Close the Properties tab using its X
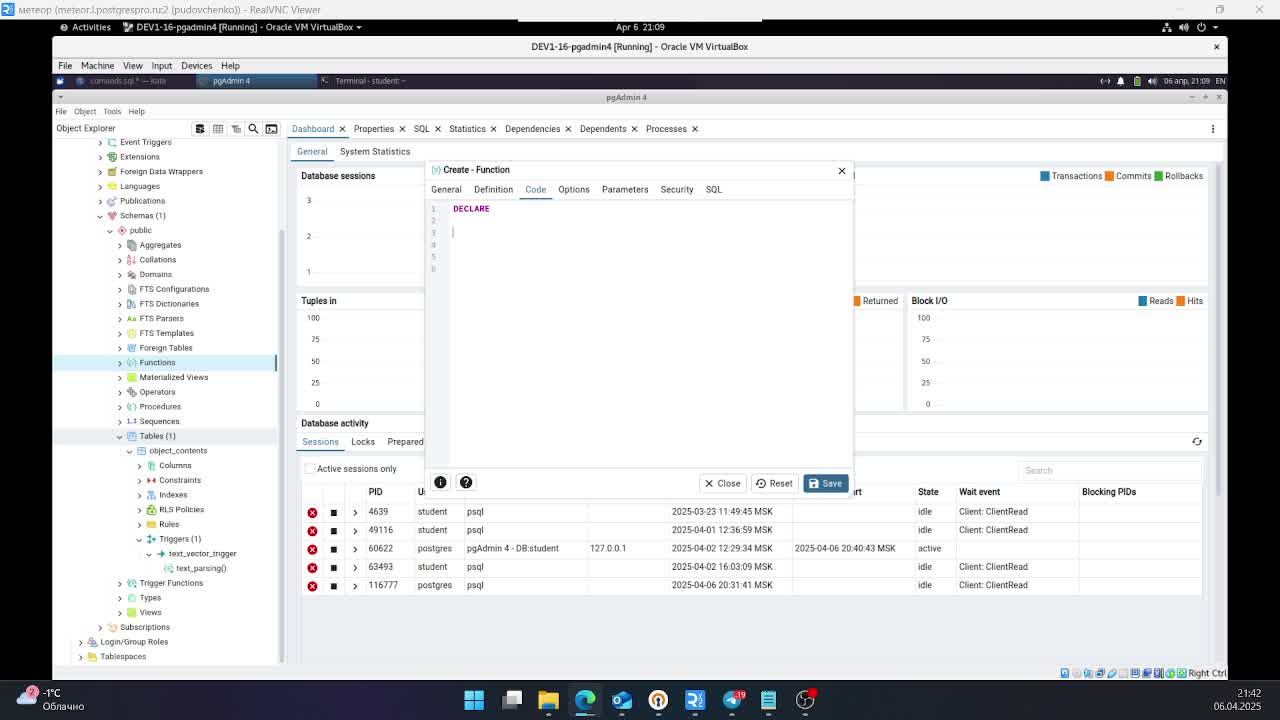The height and width of the screenshot is (720, 1280). [402, 129]
